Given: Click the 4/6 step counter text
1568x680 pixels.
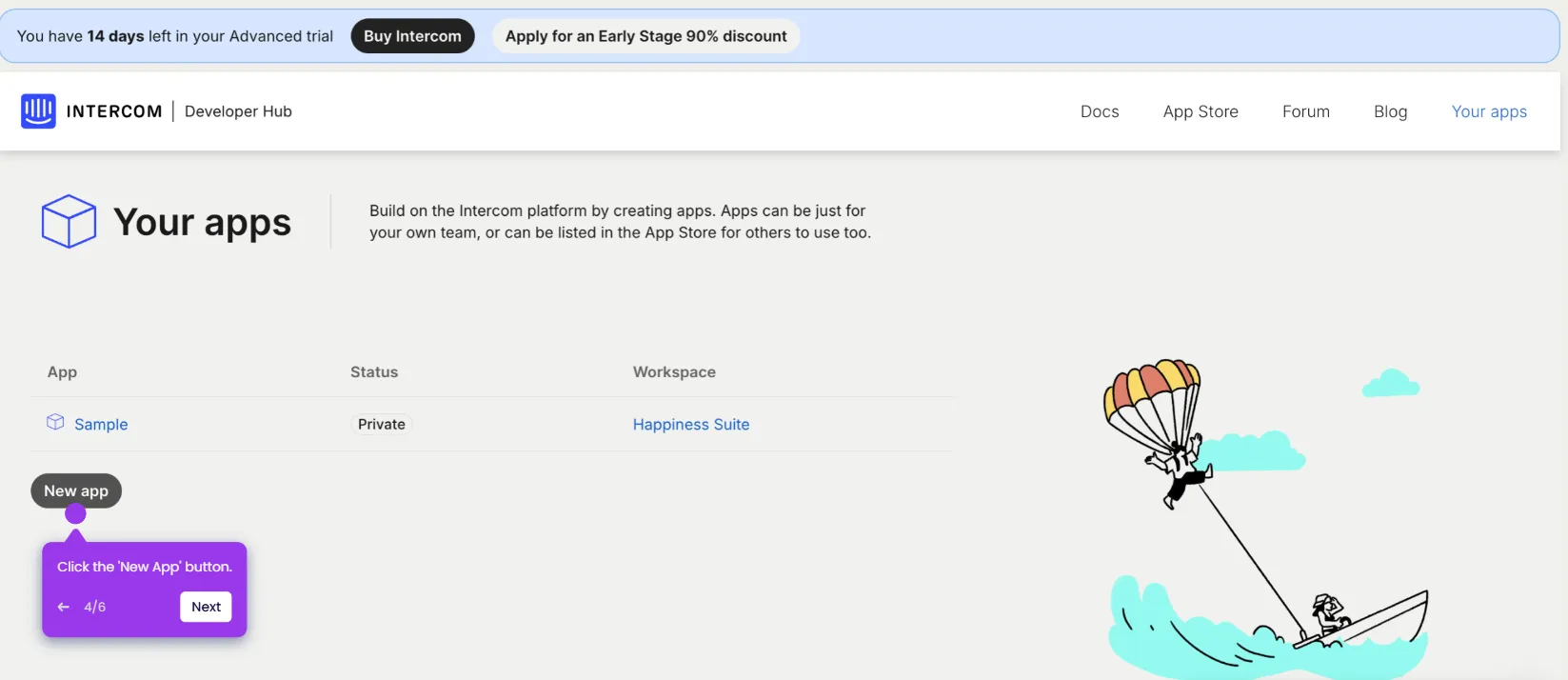Looking at the screenshot, I should (94, 607).
